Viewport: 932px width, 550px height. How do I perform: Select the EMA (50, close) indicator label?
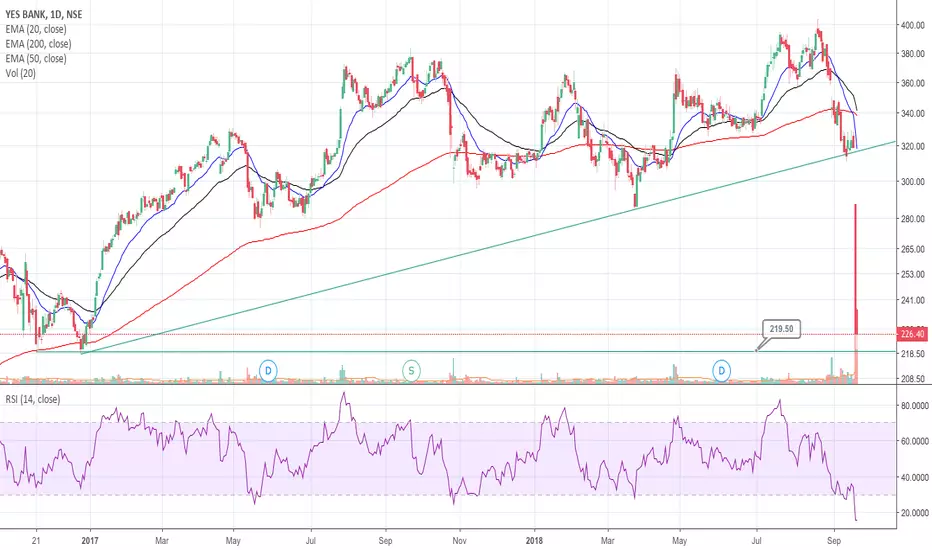pos(36,58)
